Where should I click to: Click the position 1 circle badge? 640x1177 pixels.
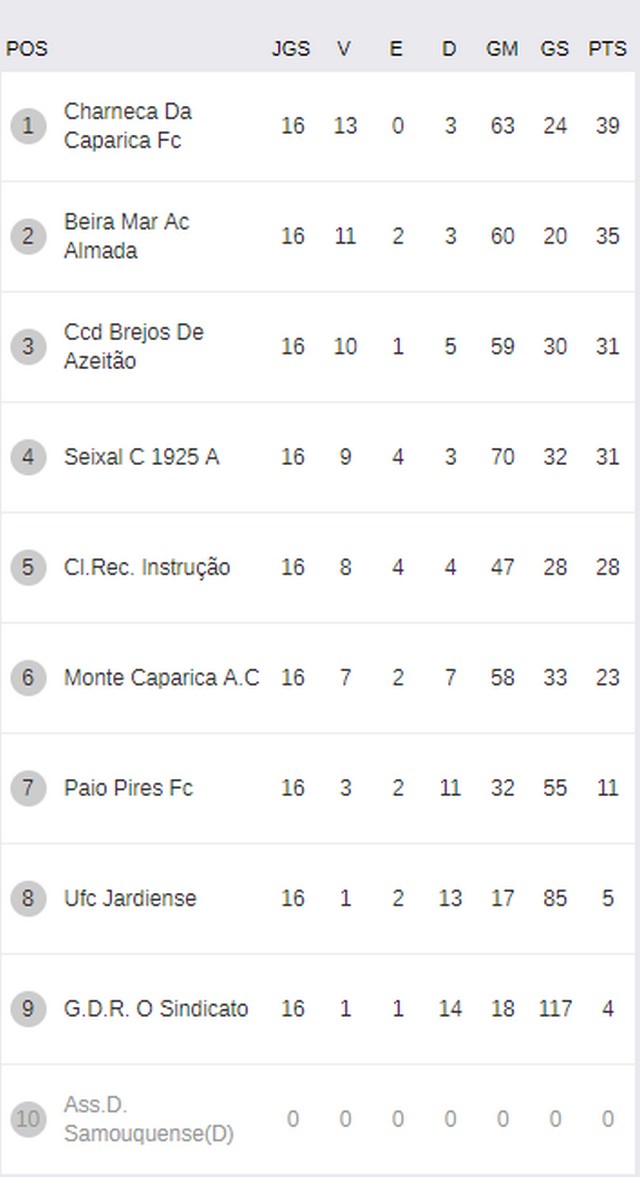point(29,126)
